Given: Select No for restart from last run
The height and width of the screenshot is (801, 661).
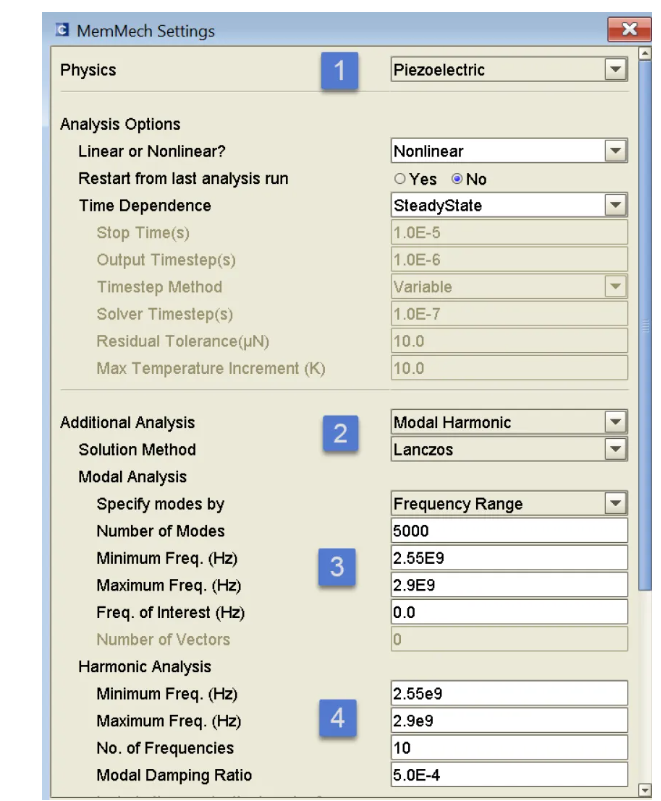Looking at the screenshot, I should pos(457,179).
